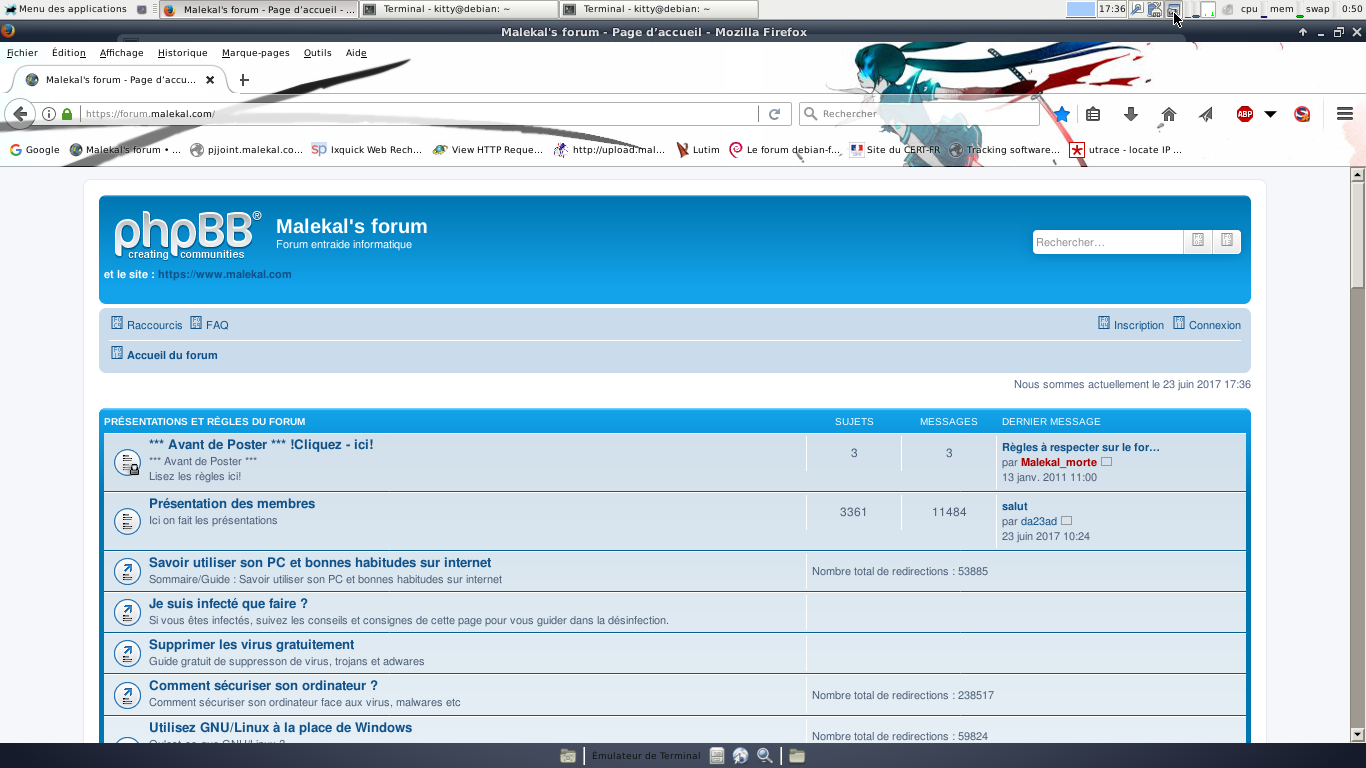Click redirect icon for Je suis infecté

tap(127, 612)
